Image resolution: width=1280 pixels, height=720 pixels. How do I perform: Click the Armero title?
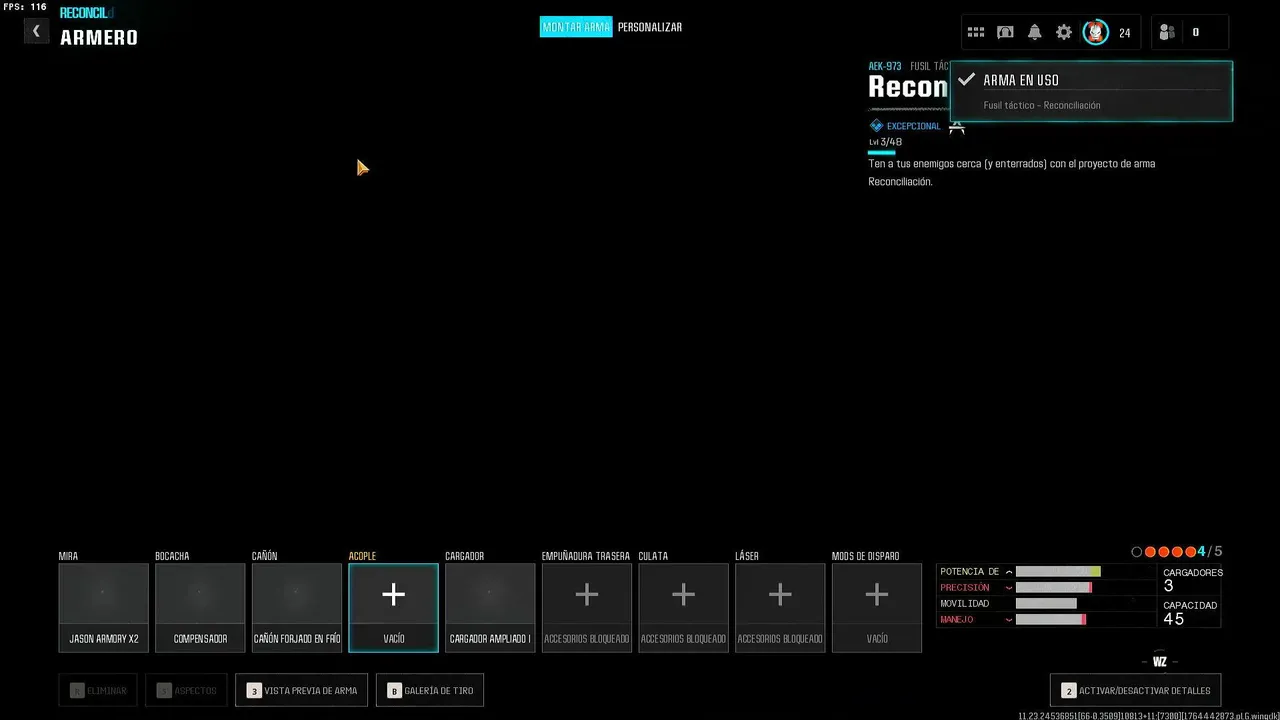(x=99, y=38)
